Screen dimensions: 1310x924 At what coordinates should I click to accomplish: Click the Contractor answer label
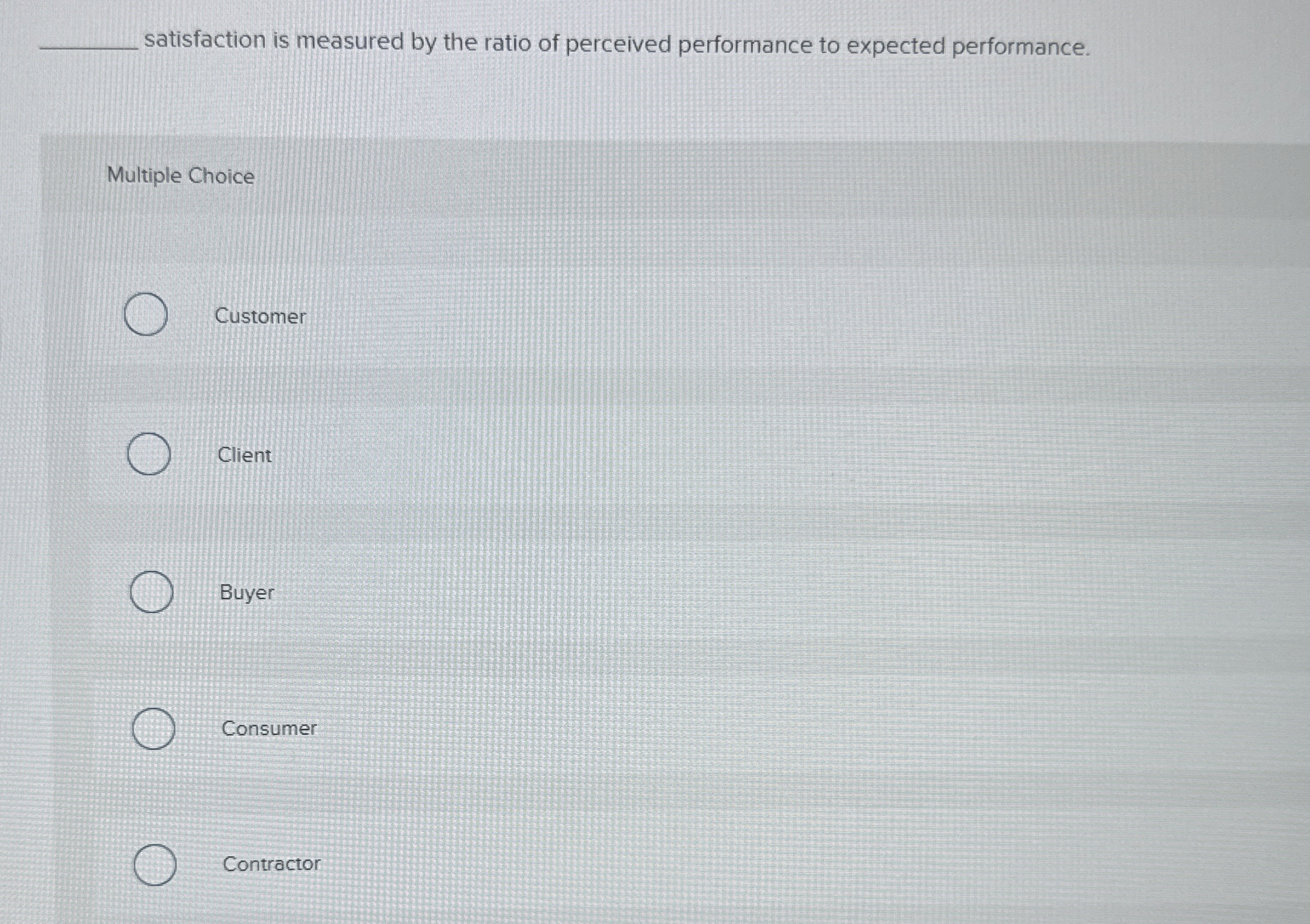[271, 864]
